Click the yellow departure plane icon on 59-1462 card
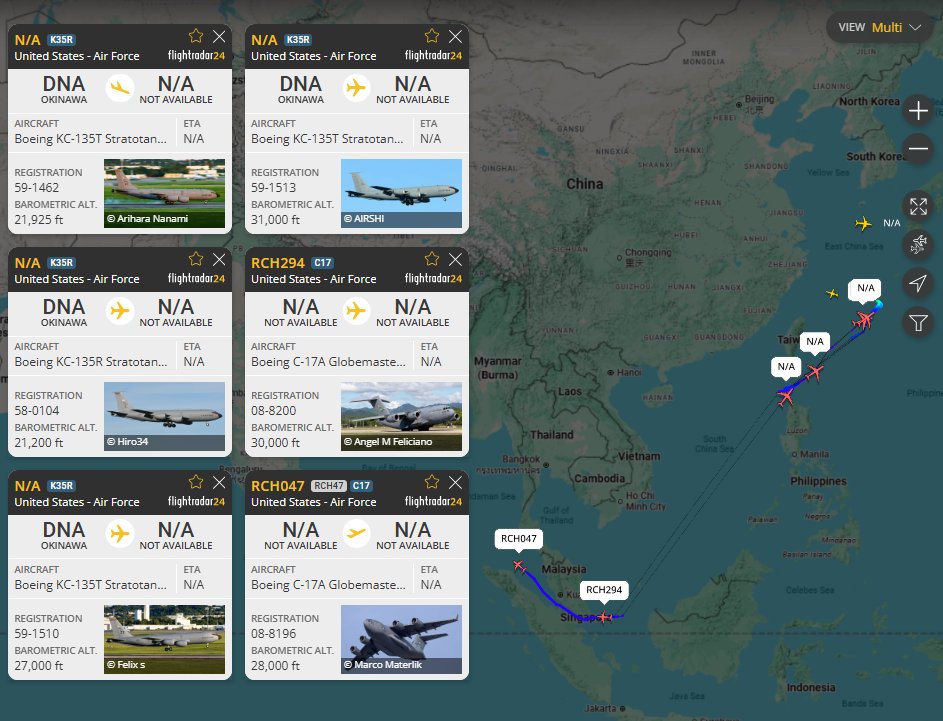The width and height of the screenshot is (943, 721). (x=119, y=88)
